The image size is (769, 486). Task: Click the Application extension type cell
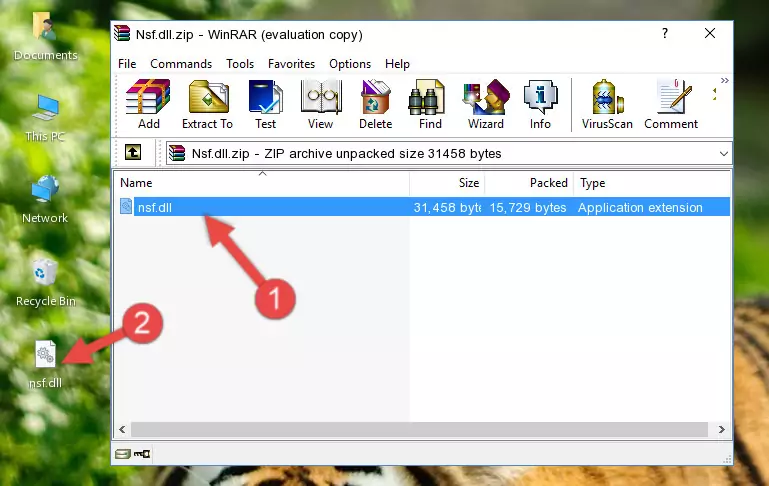(640, 207)
